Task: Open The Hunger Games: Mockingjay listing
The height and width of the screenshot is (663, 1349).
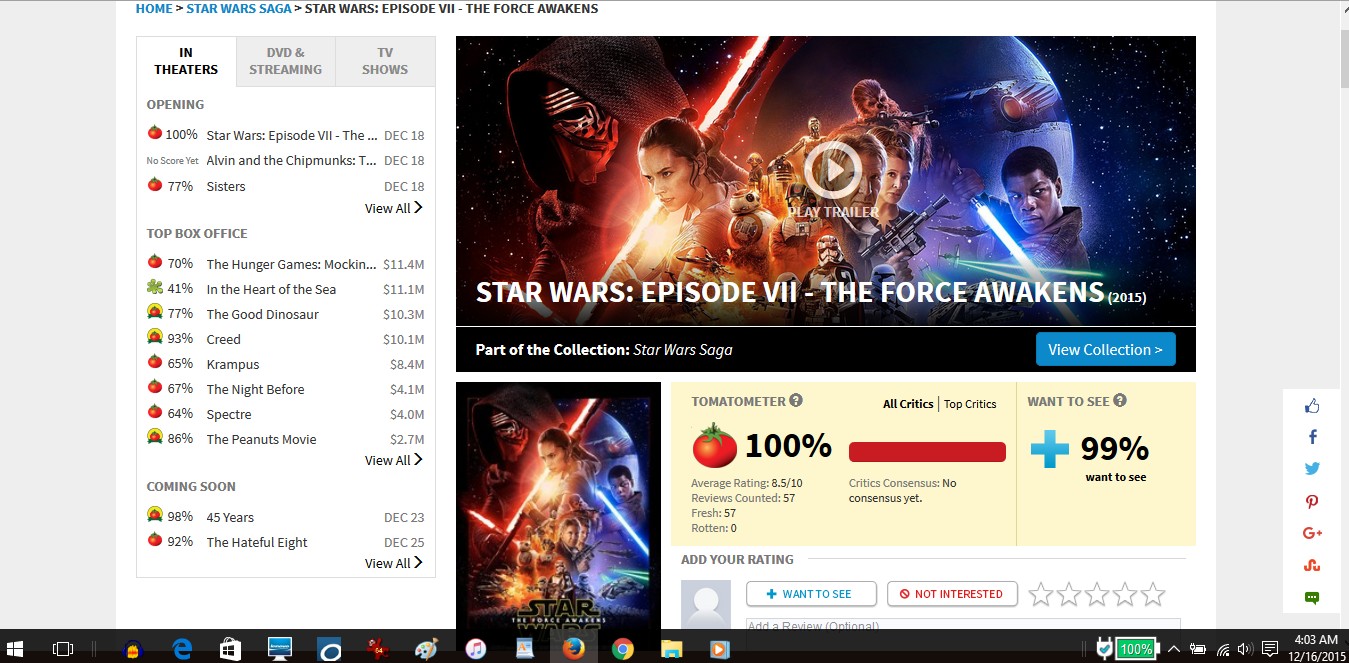Action: tap(292, 264)
